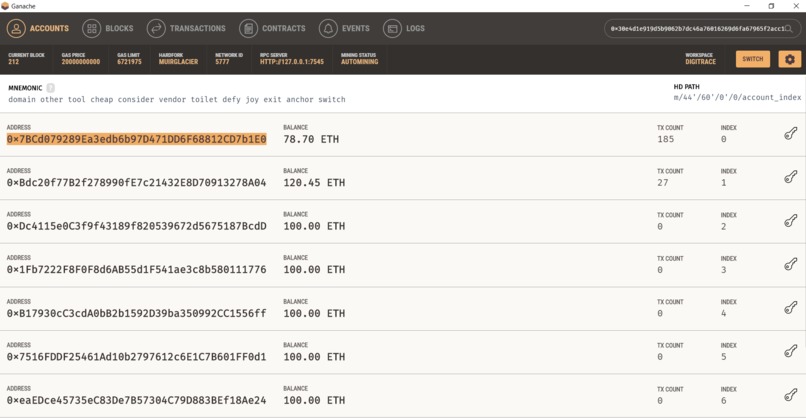Screen dimensions: 806x418
Task: Click the 120.45 ETH balance
Action: click(x=314, y=183)
